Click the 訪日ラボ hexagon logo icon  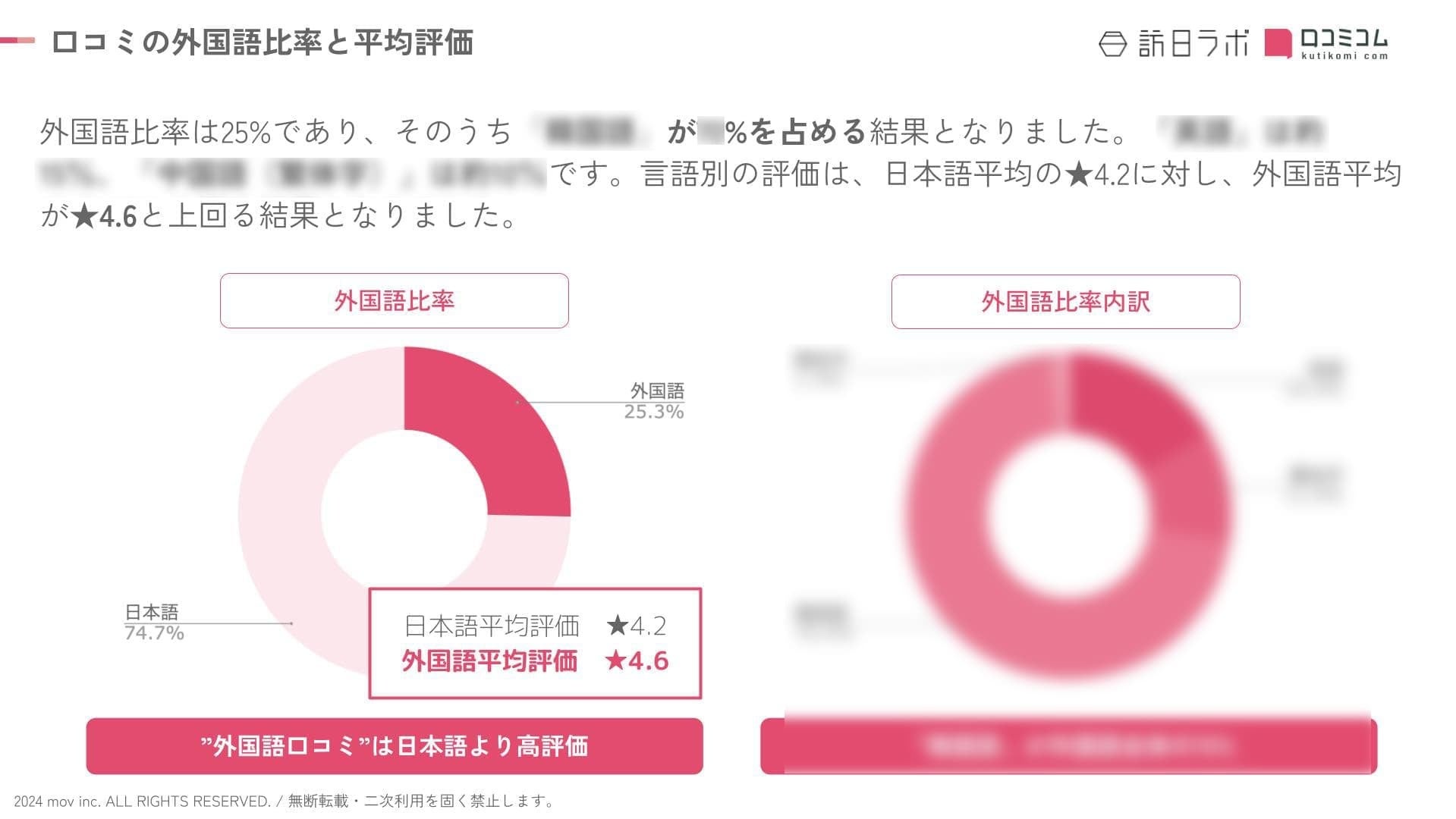tap(1112, 44)
